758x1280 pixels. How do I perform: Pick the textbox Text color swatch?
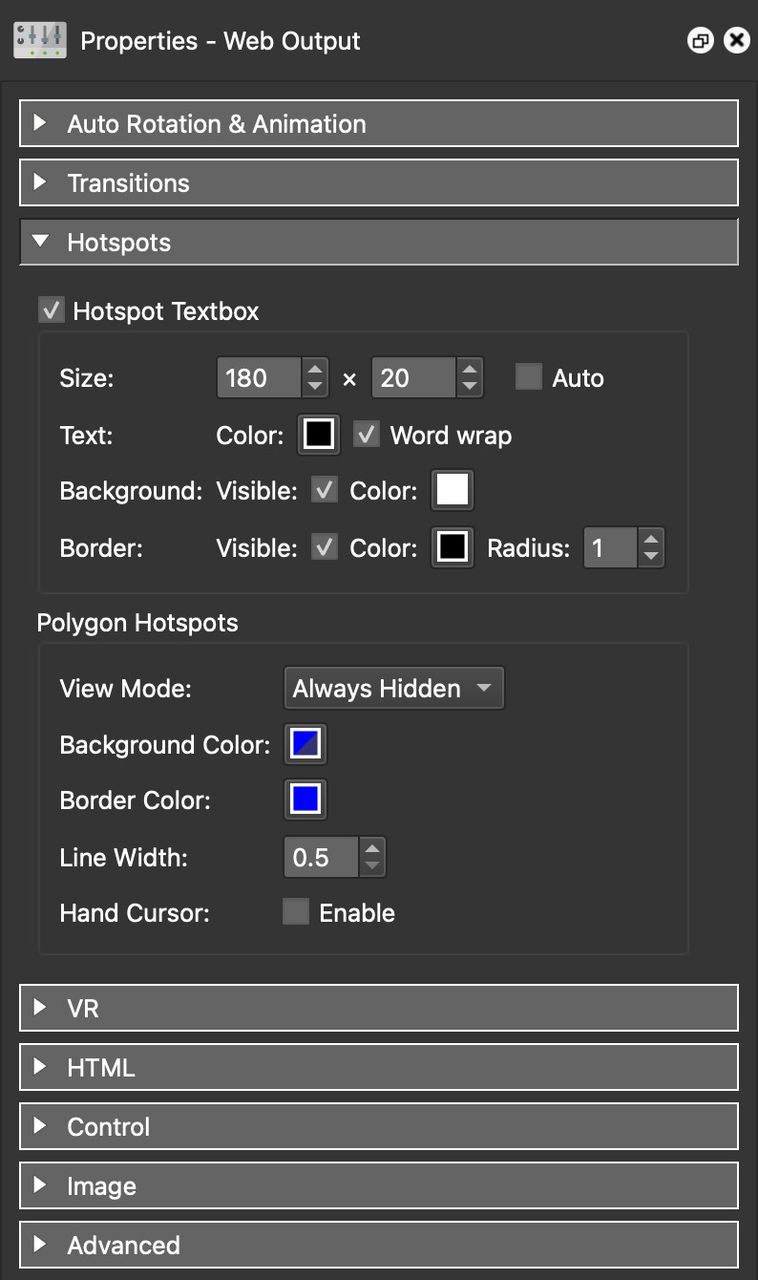[x=319, y=434]
